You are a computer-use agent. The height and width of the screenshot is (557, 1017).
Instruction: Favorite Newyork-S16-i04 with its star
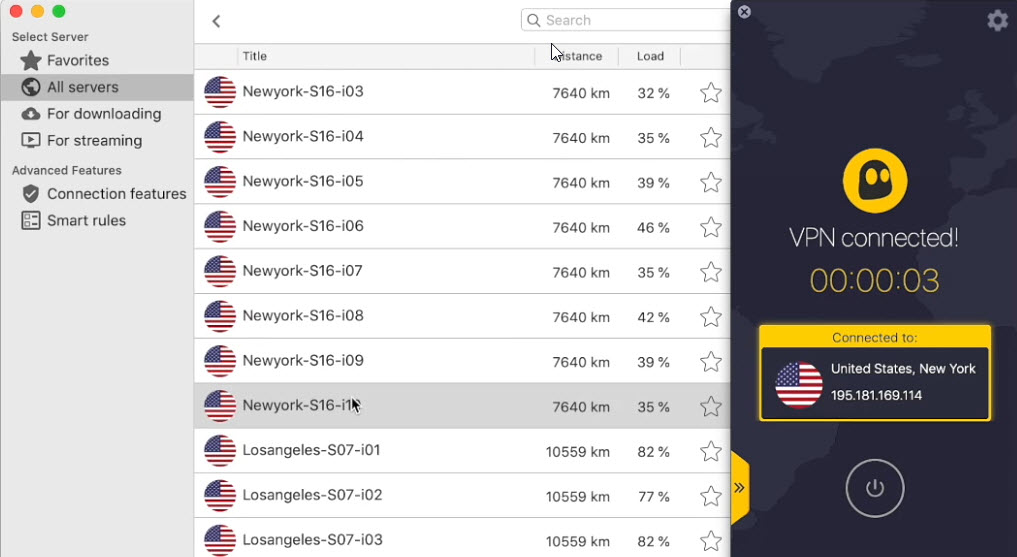click(x=711, y=137)
